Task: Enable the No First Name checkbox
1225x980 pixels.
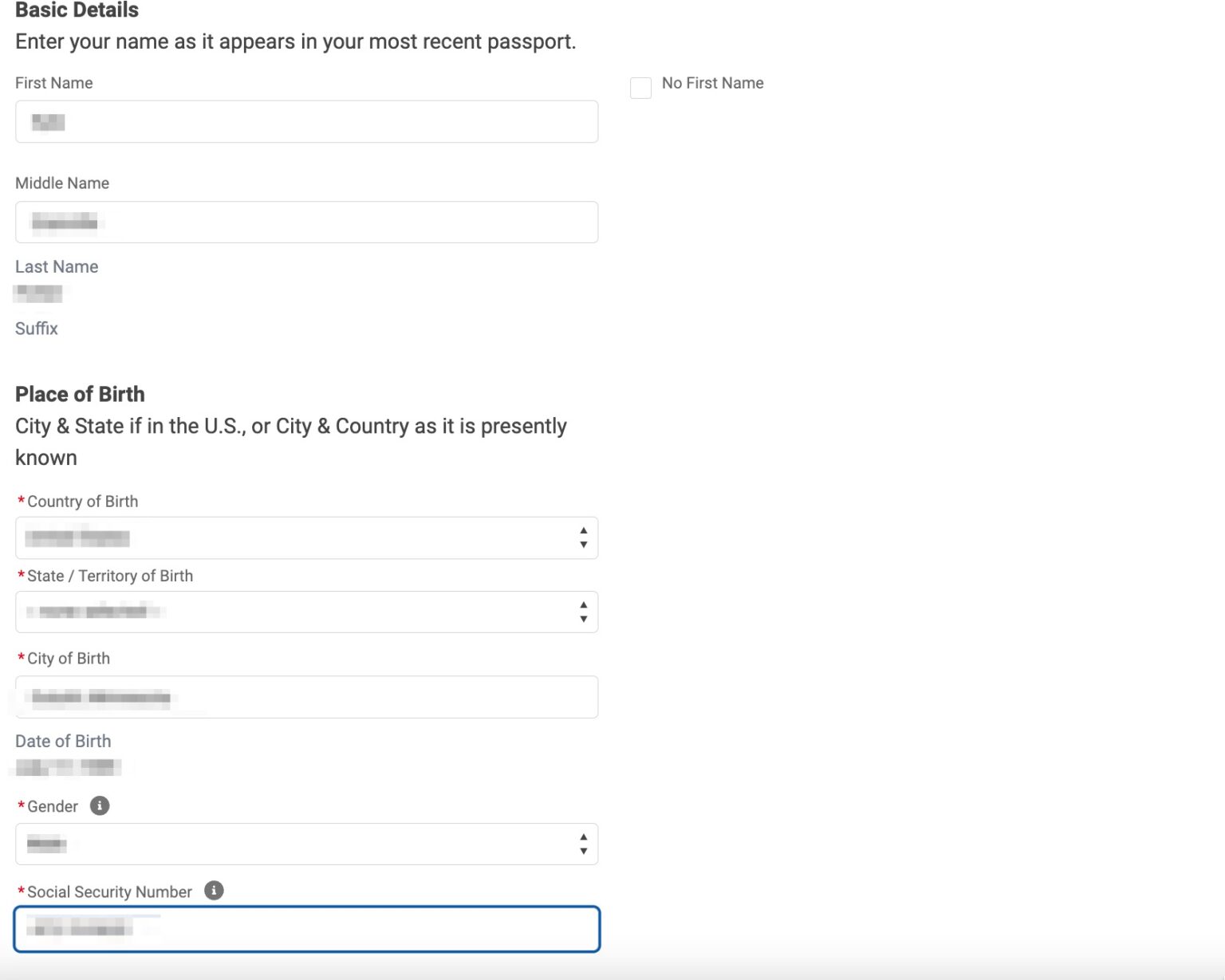Action: tap(640, 88)
